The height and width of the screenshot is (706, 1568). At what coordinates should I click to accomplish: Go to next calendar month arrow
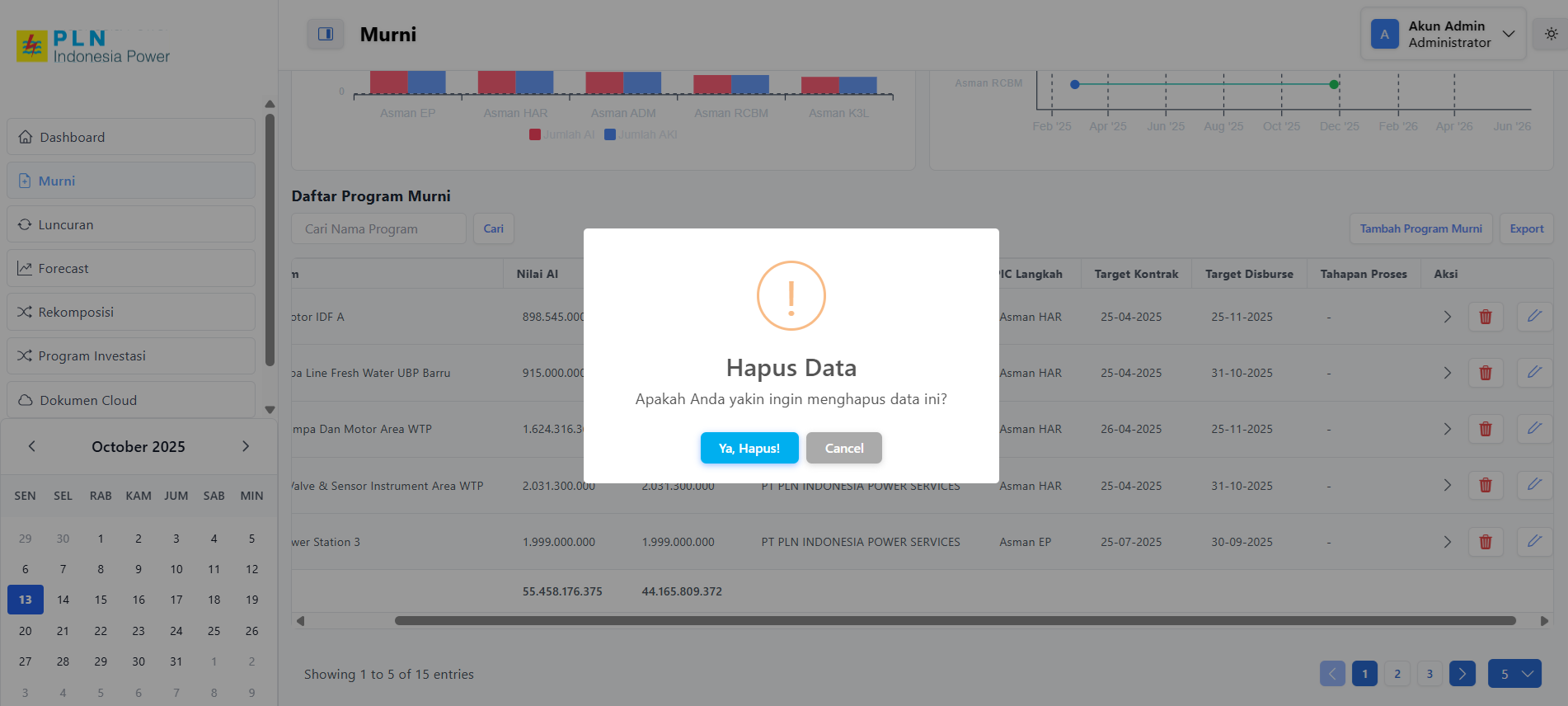tap(246, 446)
